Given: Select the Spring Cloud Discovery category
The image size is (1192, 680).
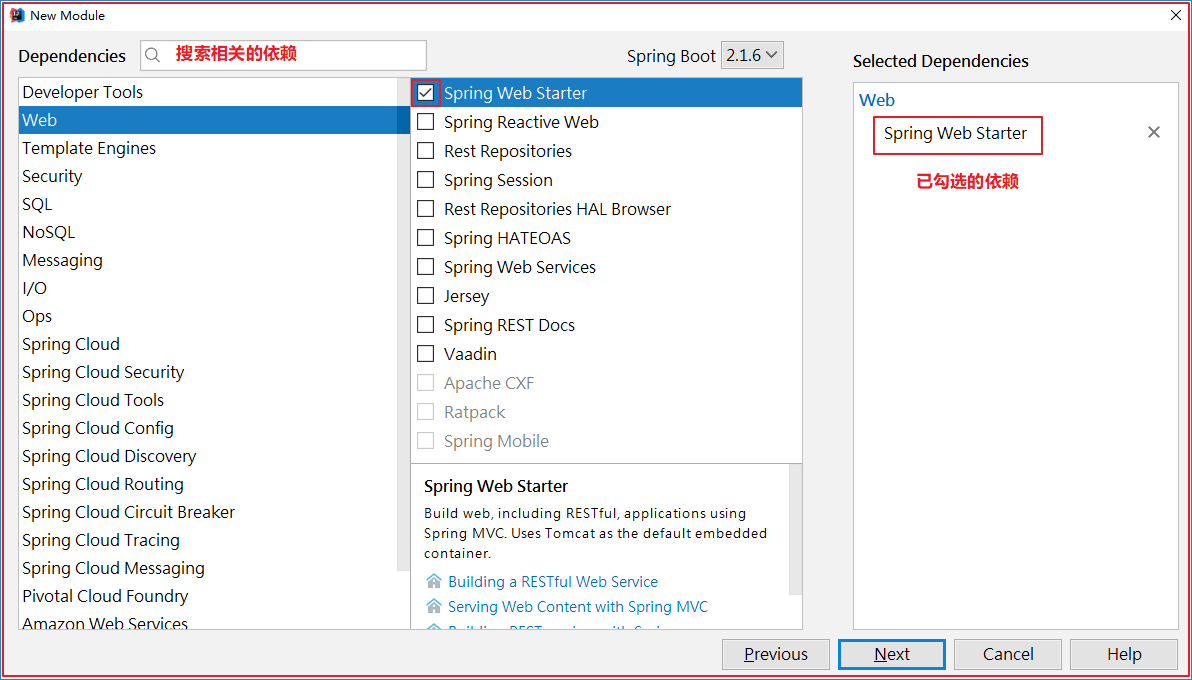Looking at the screenshot, I should click(x=208, y=456).
